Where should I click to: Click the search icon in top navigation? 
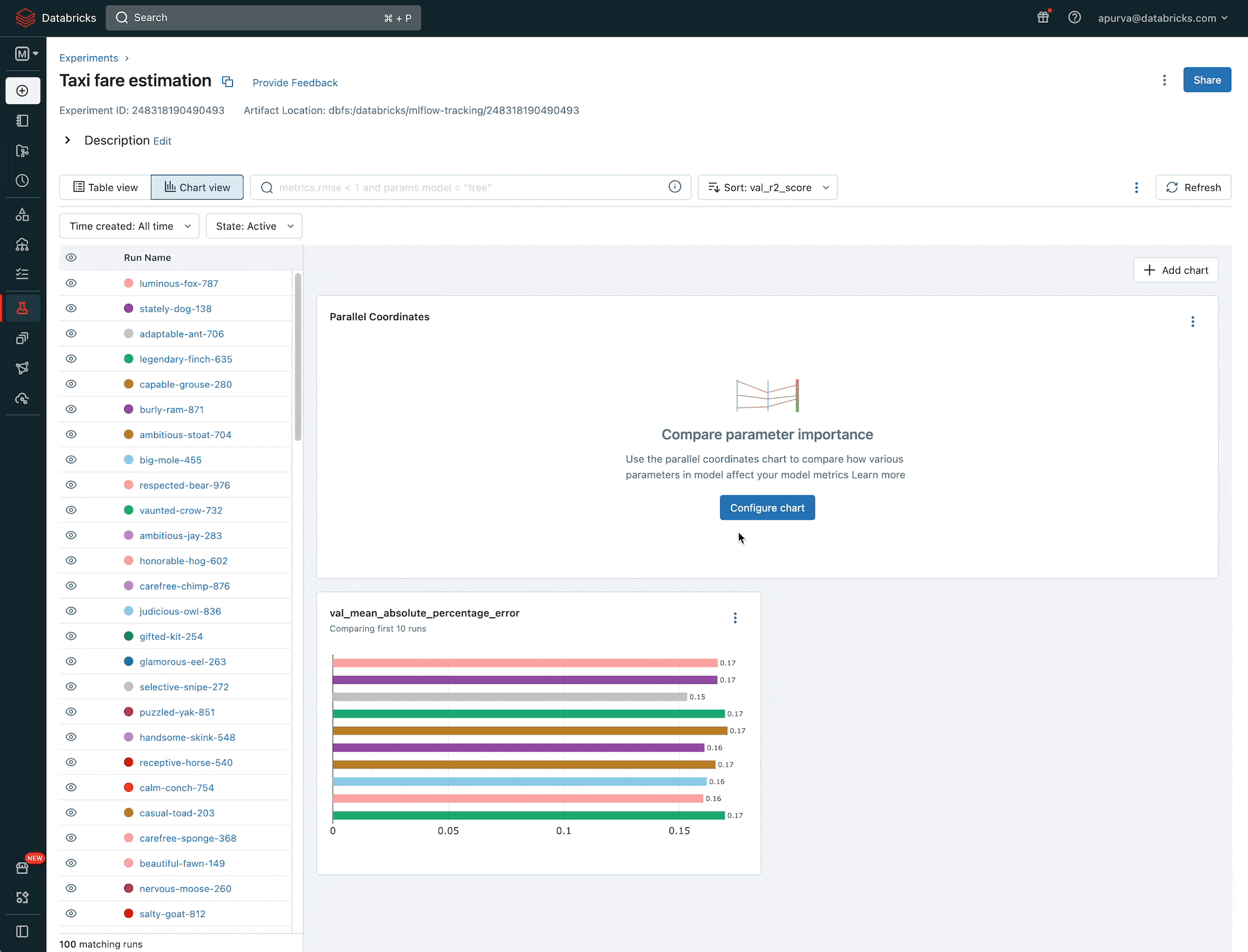click(x=121, y=18)
